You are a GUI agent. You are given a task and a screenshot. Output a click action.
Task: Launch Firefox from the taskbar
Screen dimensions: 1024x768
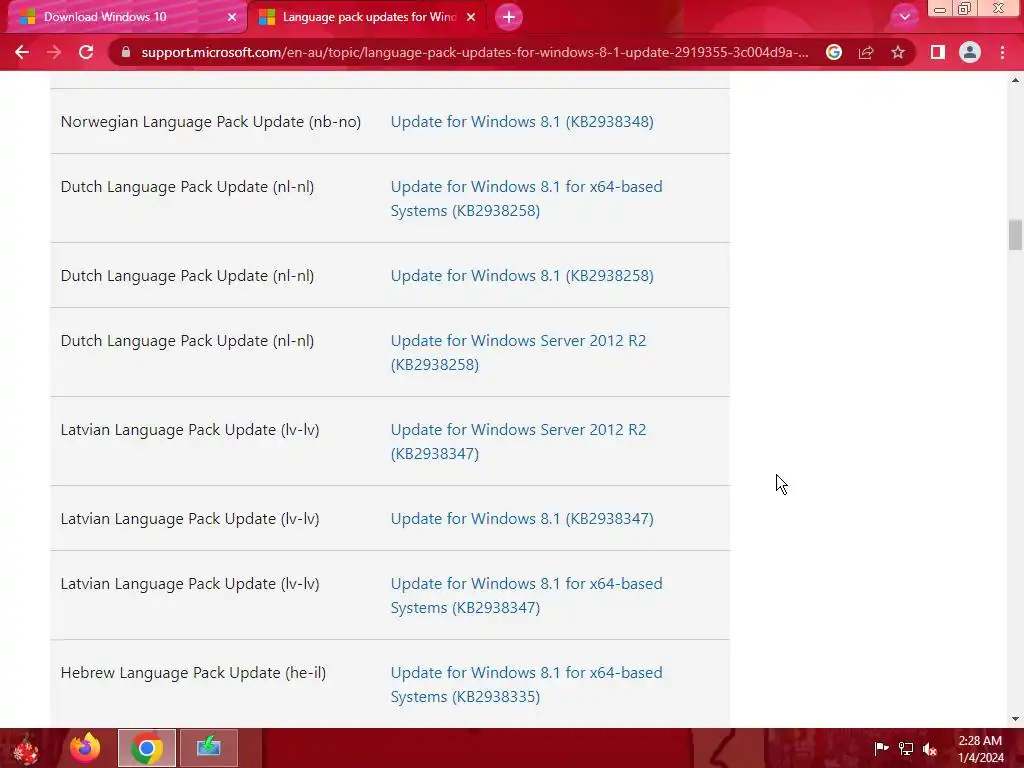click(x=86, y=748)
